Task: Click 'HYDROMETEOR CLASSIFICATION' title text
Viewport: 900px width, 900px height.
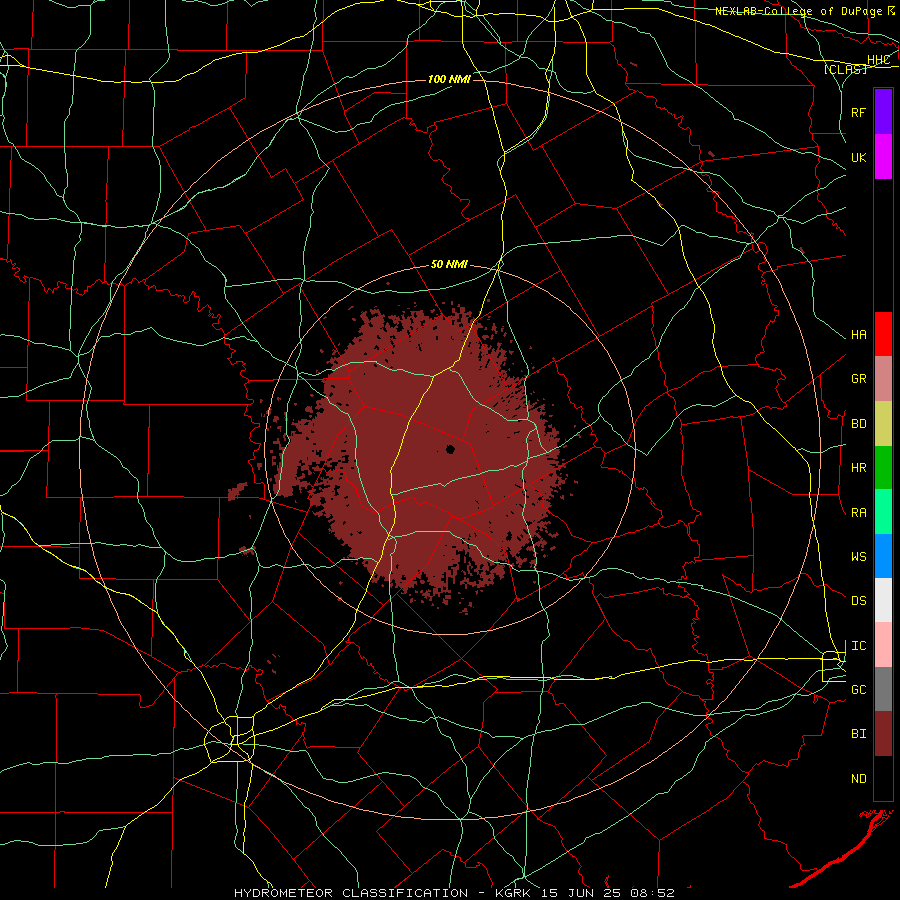Action: point(351,893)
